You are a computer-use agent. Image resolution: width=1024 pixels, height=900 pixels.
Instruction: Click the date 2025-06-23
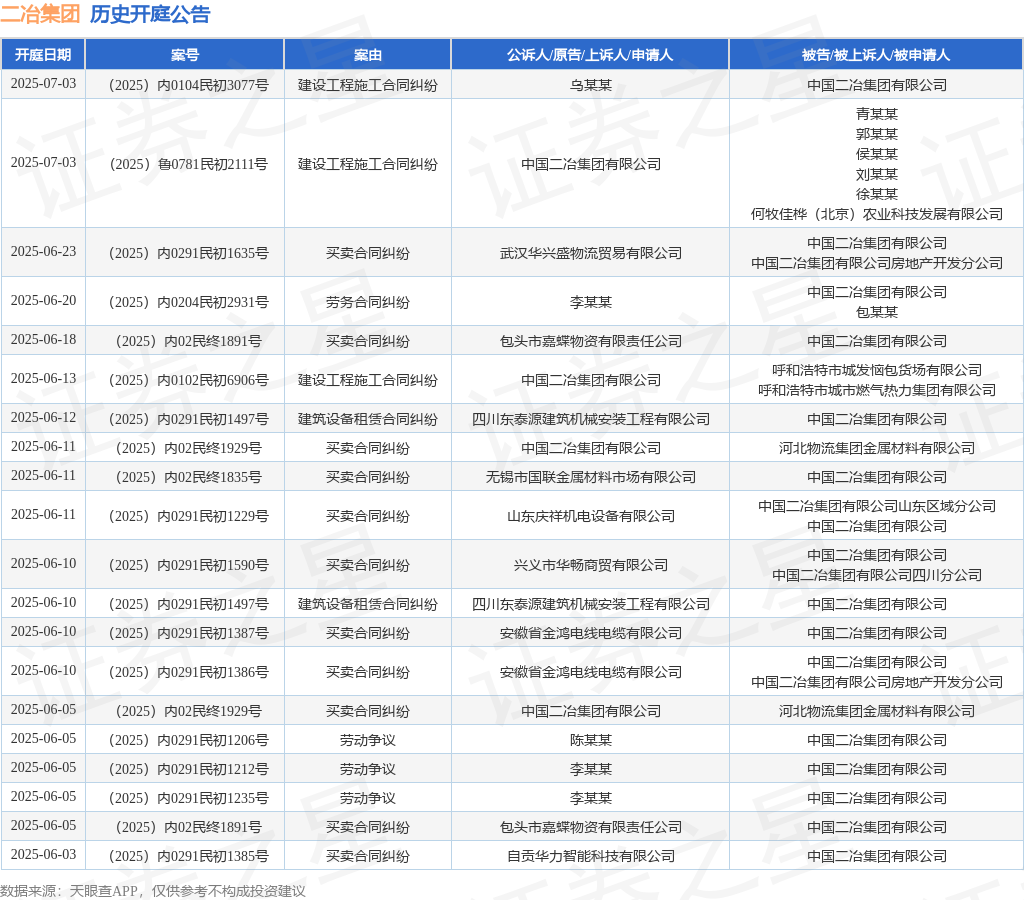tap(43, 251)
